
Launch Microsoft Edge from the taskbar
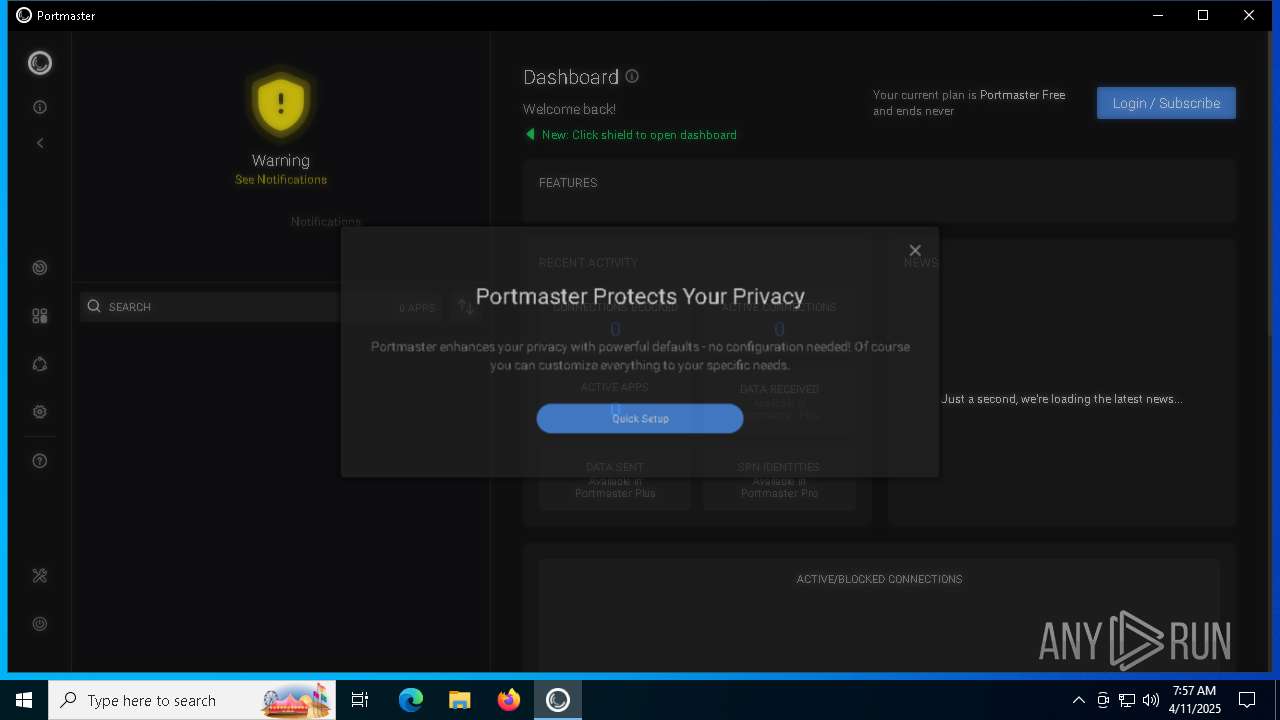(x=411, y=700)
